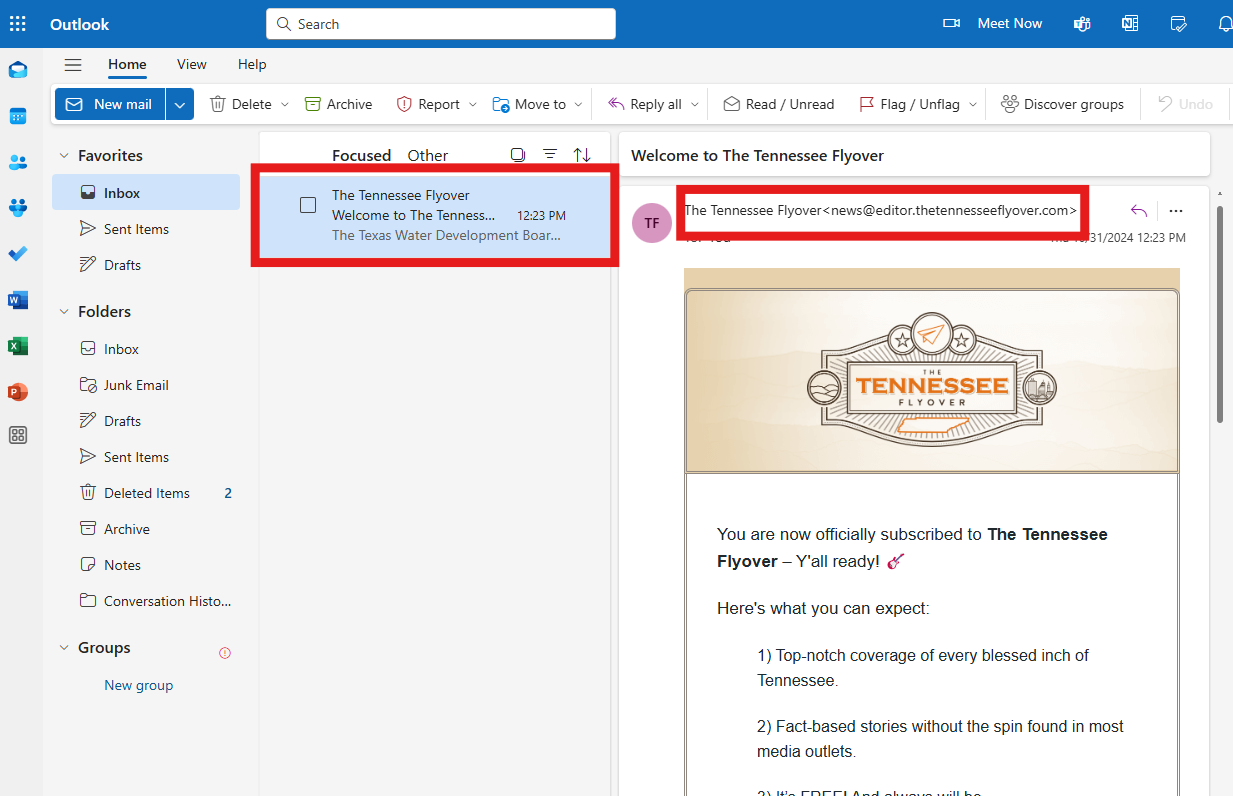The width and height of the screenshot is (1233, 796).
Task: Click Flag / Unflag in toolbar
Action: [909, 104]
